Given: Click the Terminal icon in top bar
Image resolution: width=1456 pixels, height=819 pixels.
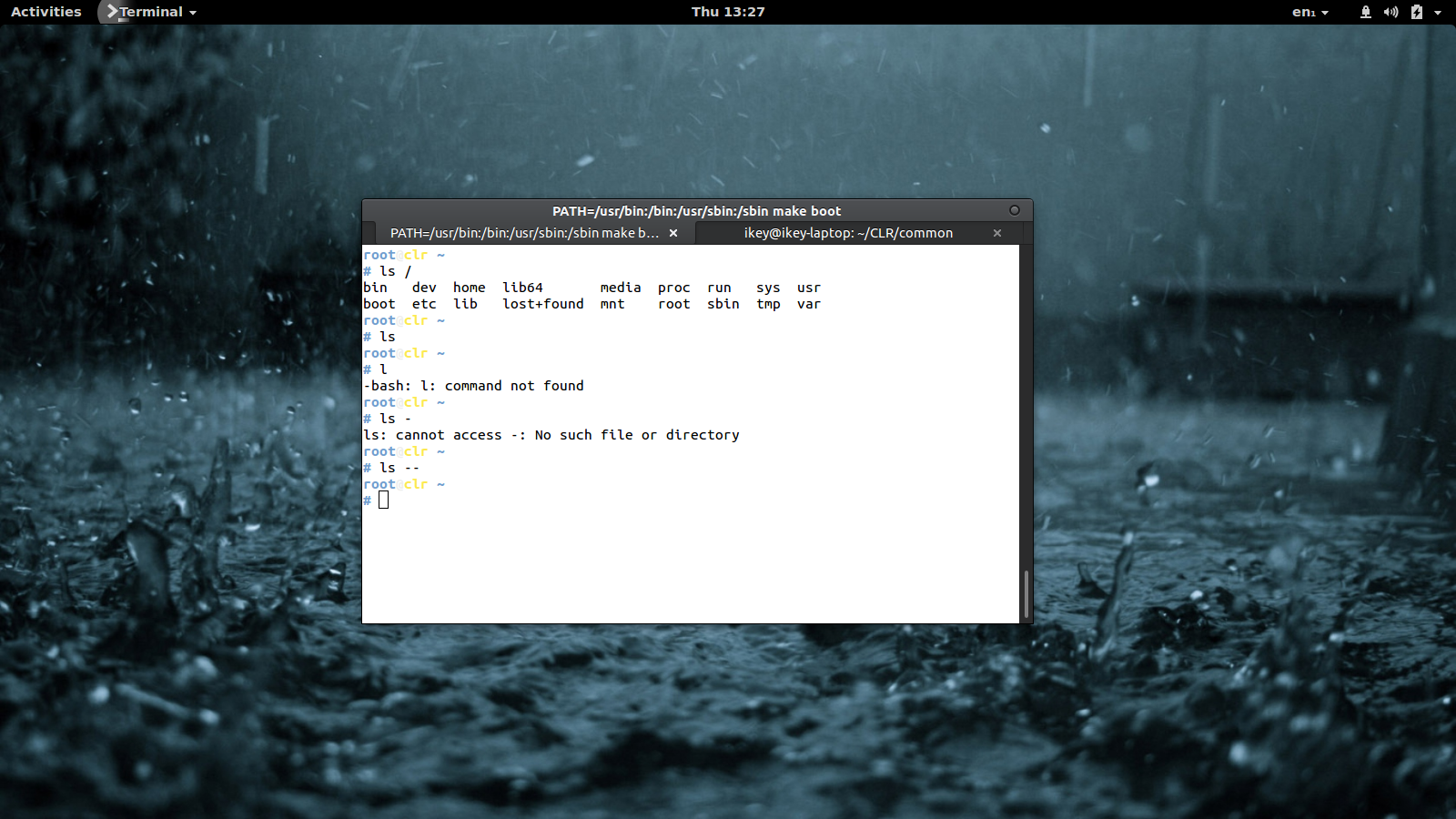Looking at the screenshot, I should tap(112, 12).
